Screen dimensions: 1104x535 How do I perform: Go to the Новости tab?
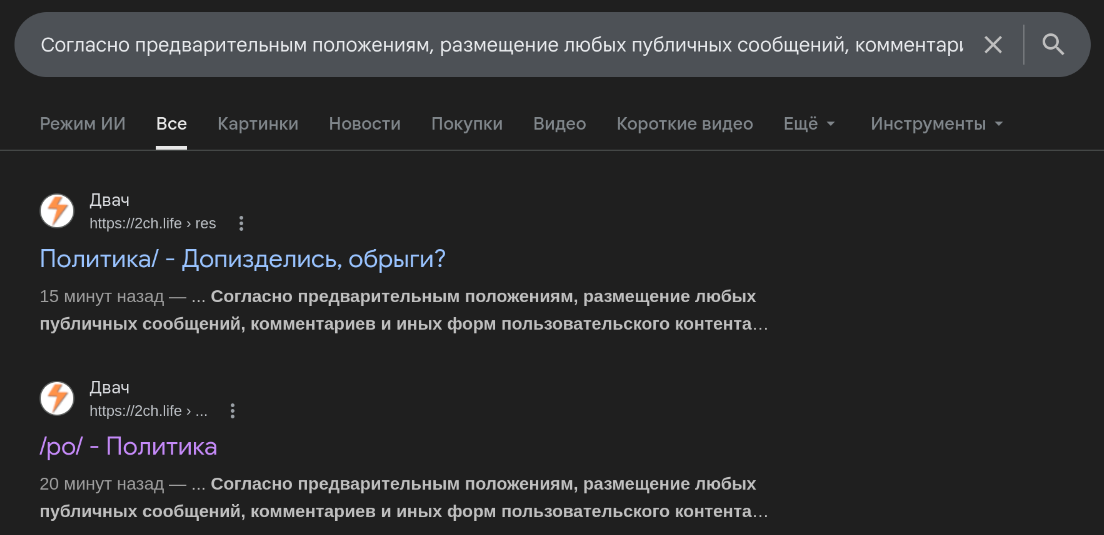coord(365,124)
